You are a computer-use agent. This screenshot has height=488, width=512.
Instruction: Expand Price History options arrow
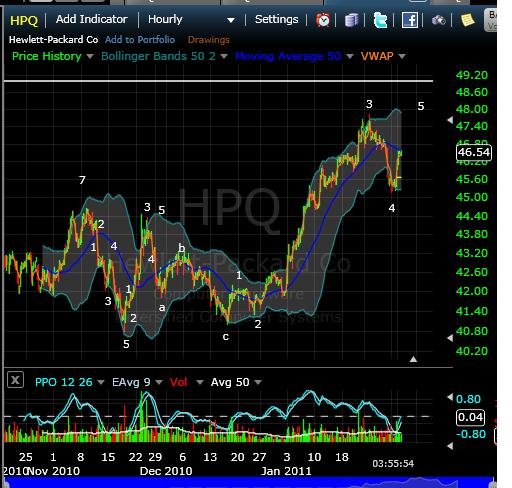(90, 56)
